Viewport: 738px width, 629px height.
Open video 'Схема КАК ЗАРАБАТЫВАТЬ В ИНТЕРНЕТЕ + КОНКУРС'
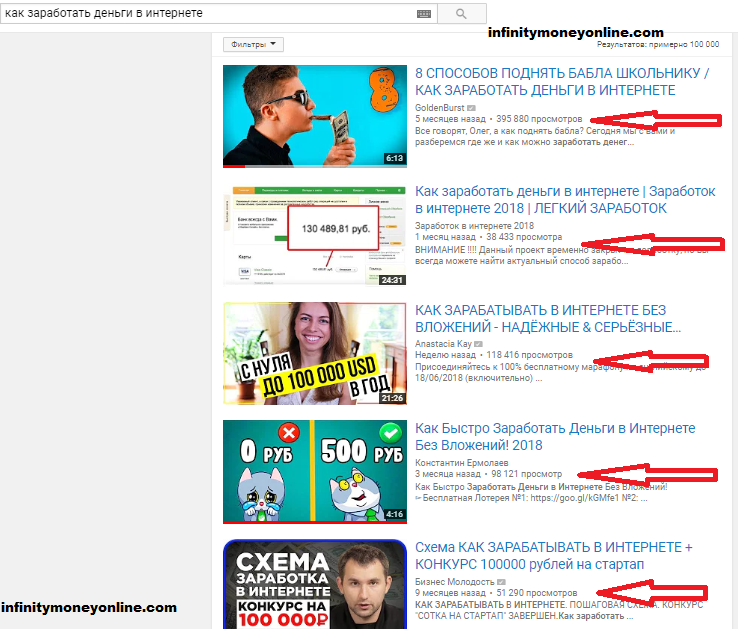pyautogui.click(x=554, y=556)
